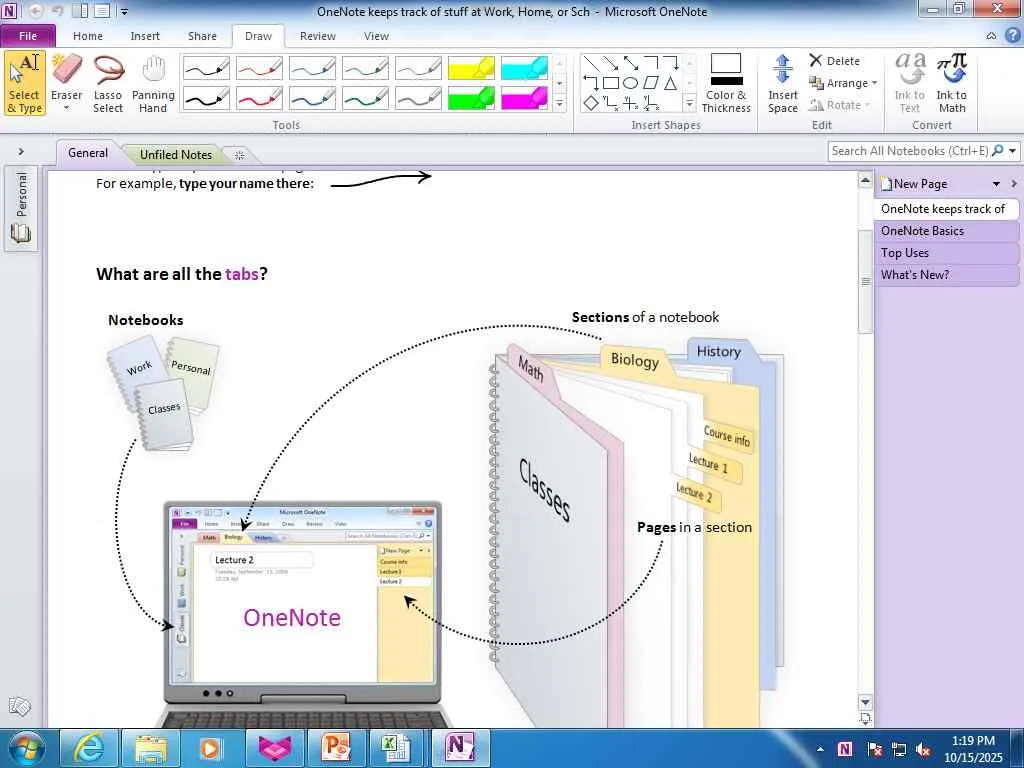Click the Ink to Text button

tap(910, 84)
